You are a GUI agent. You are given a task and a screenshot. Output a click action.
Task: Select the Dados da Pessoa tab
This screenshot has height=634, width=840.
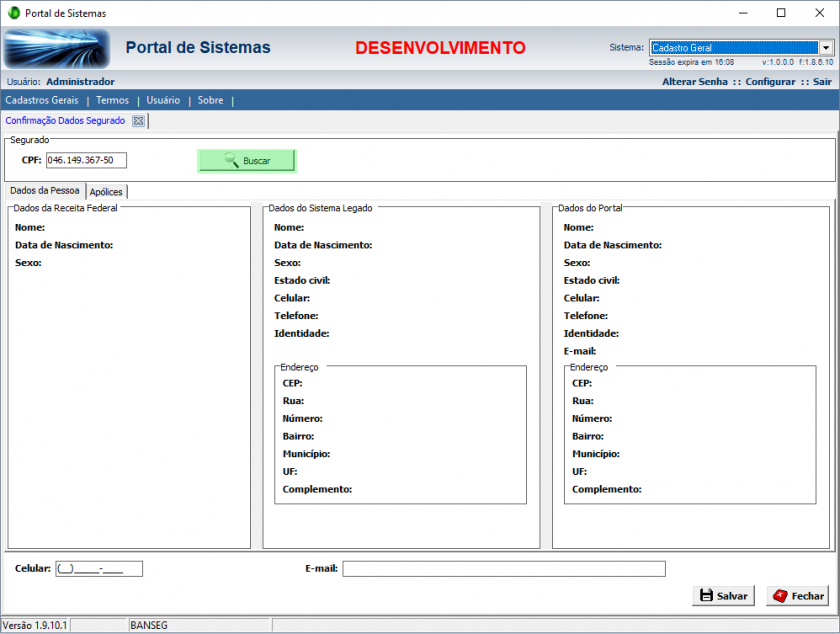point(44,191)
